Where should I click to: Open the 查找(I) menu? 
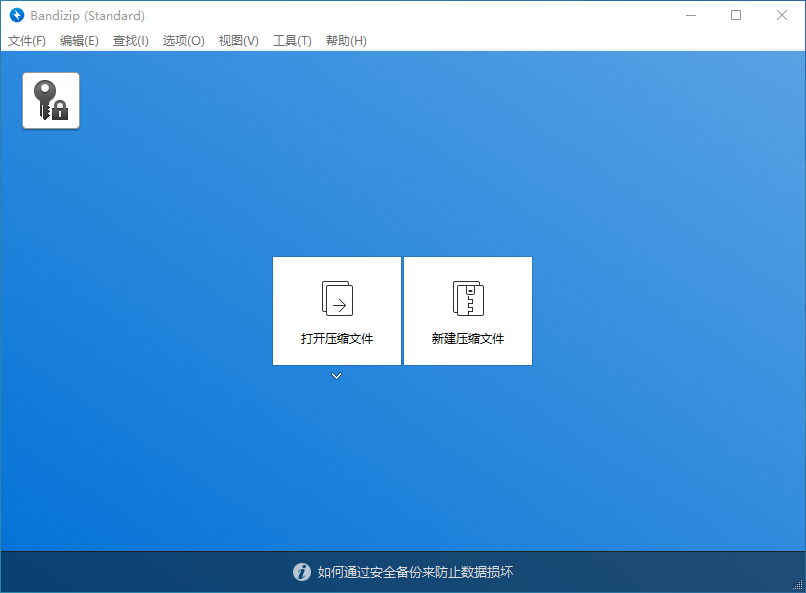[x=130, y=40]
